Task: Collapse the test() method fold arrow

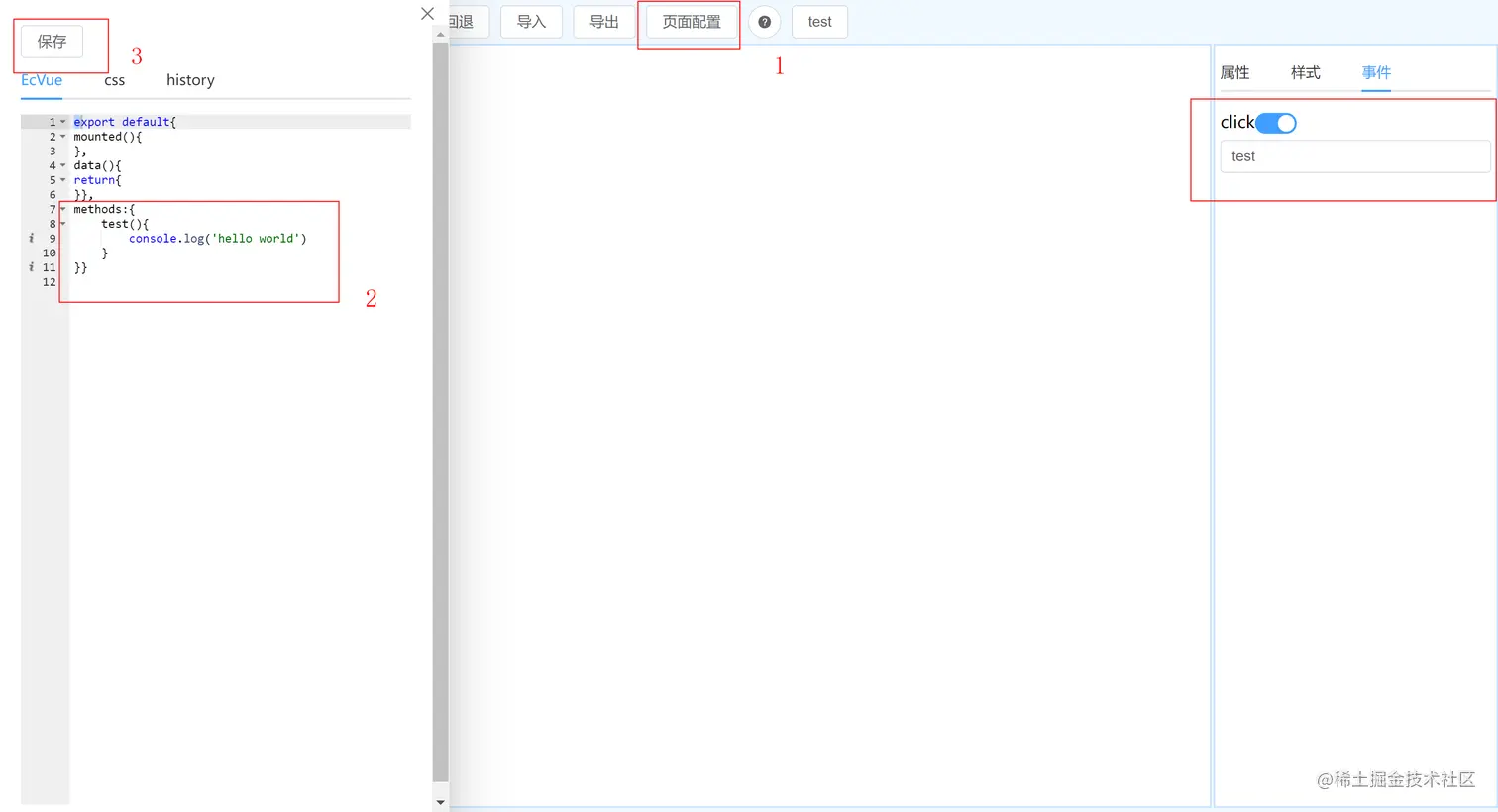Action: [x=62, y=224]
